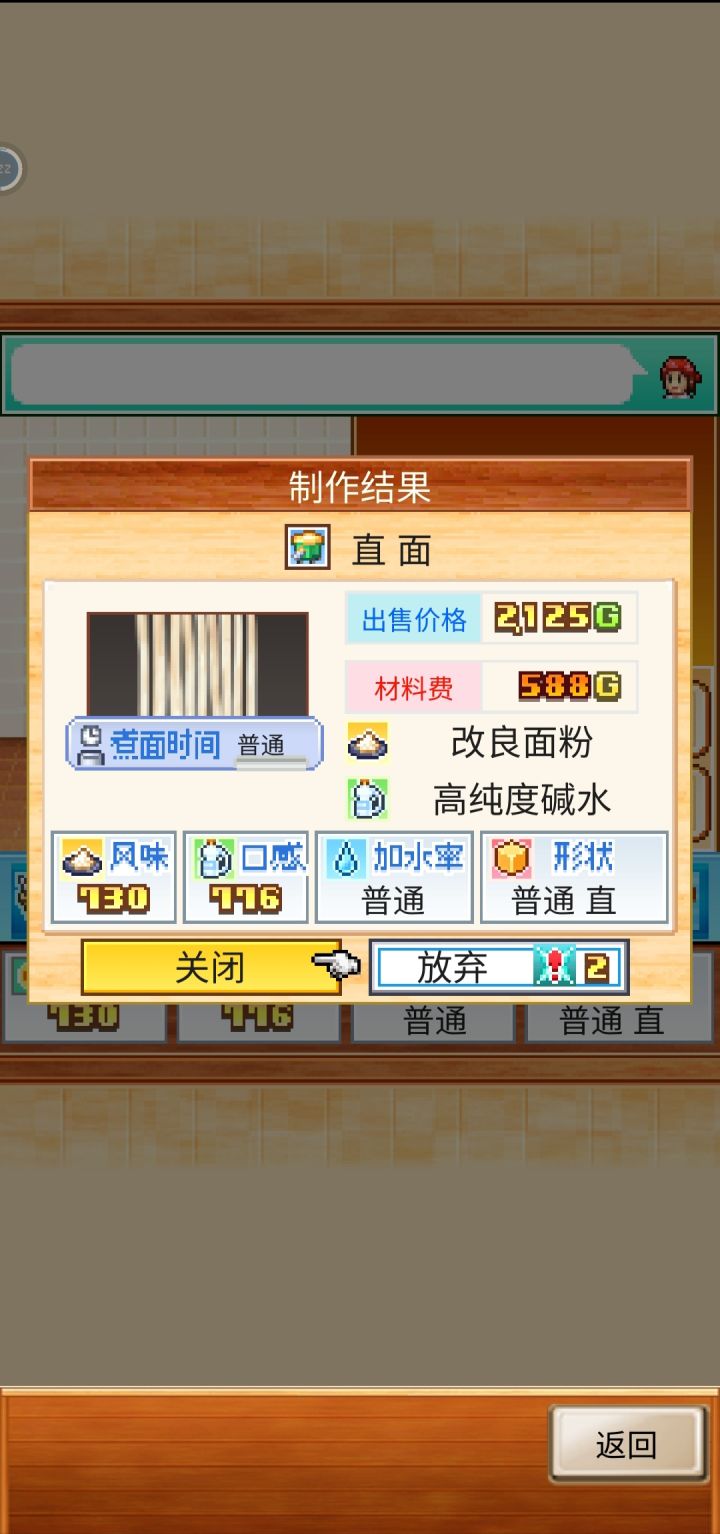Select the 口感 texture stat panel
This screenshot has height=1534, width=720.
247,877
